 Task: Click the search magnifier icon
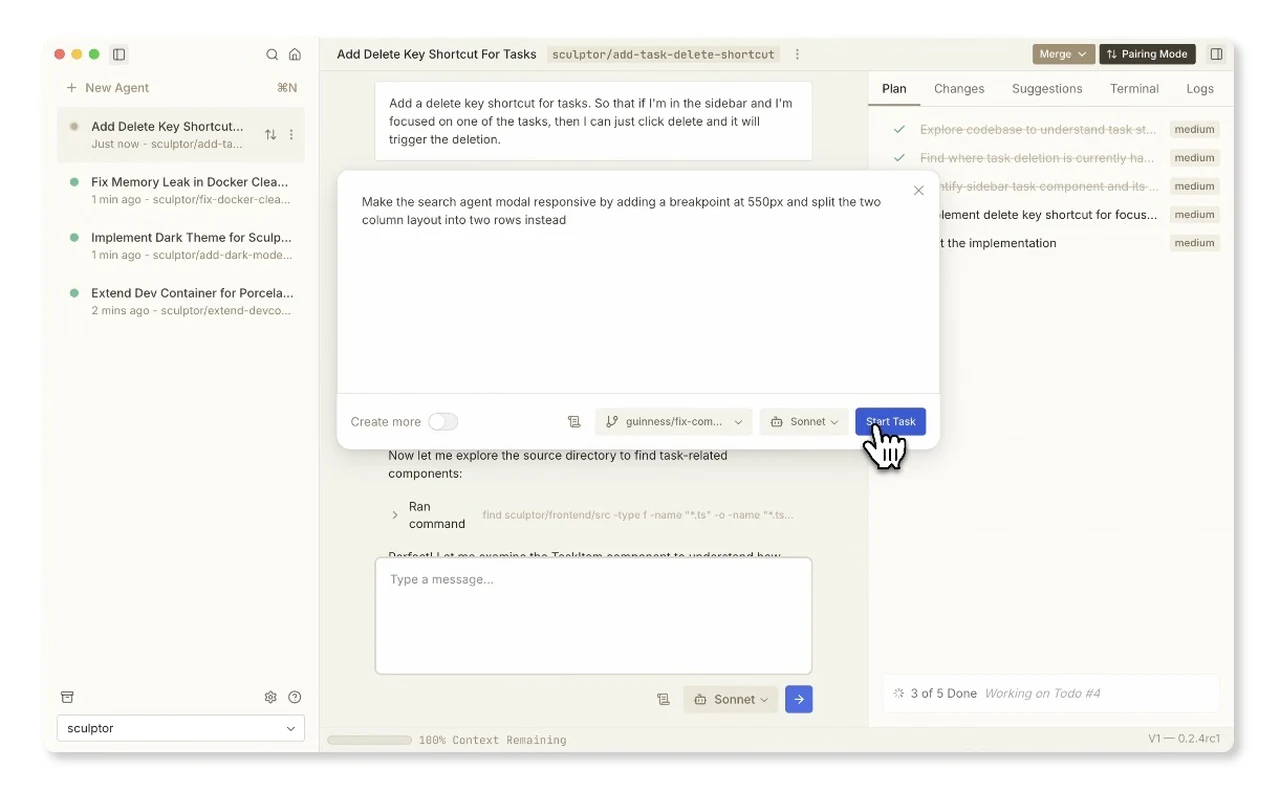click(x=271, y=54)
